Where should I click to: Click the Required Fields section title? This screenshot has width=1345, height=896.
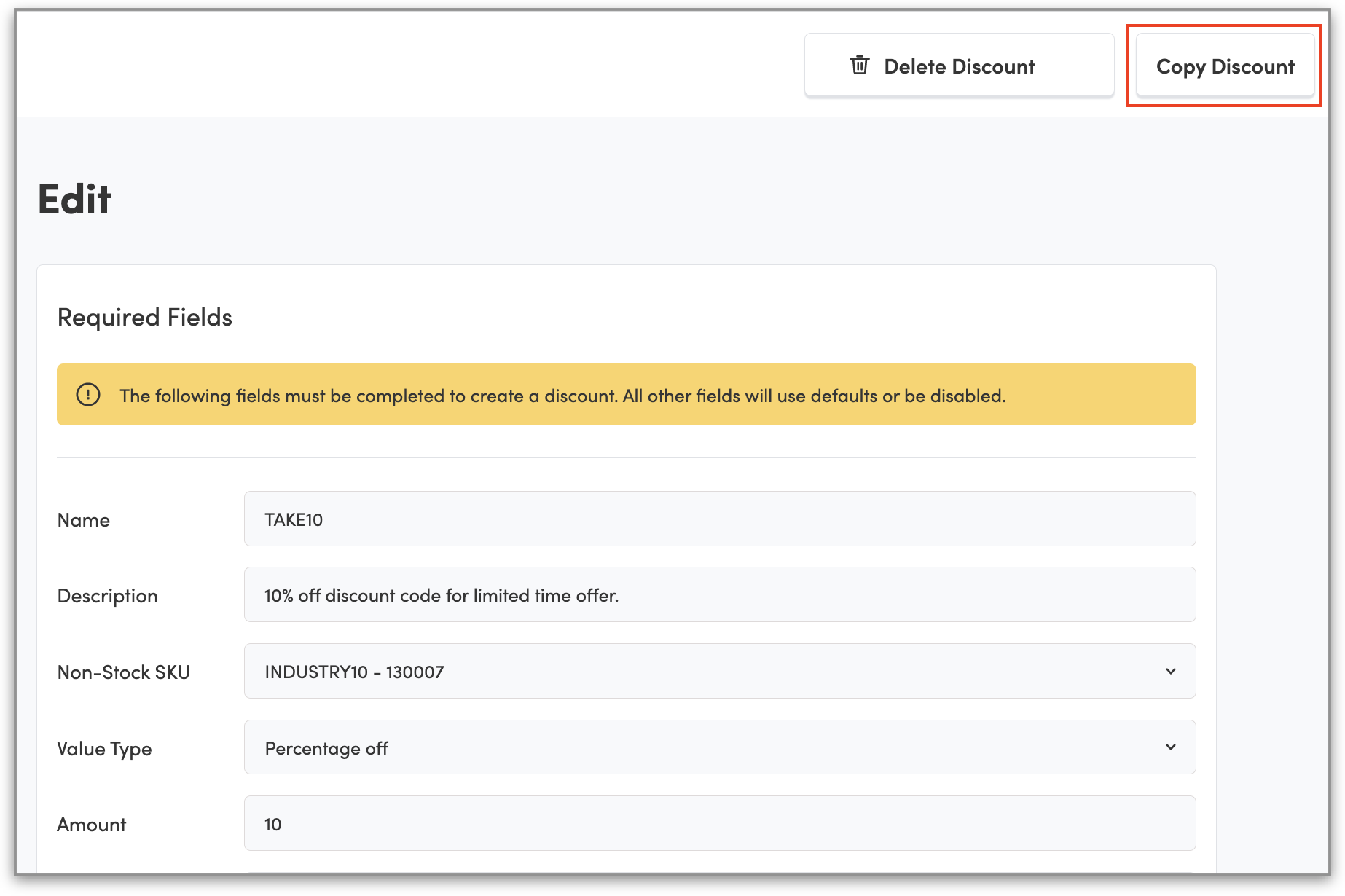click(144, 318)
